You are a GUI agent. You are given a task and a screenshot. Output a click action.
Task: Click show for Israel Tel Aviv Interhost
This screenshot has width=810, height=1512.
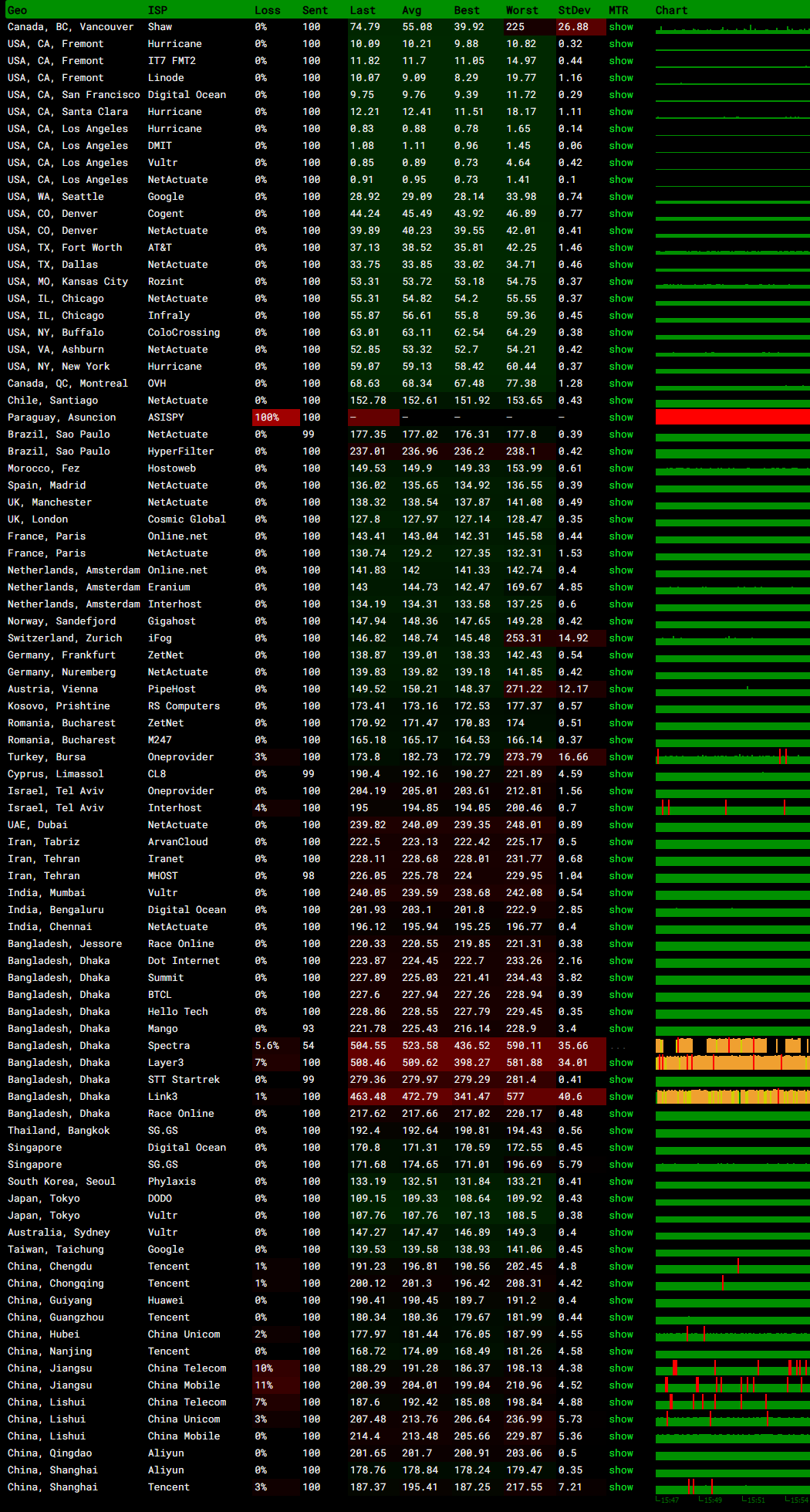coord(620,808)
